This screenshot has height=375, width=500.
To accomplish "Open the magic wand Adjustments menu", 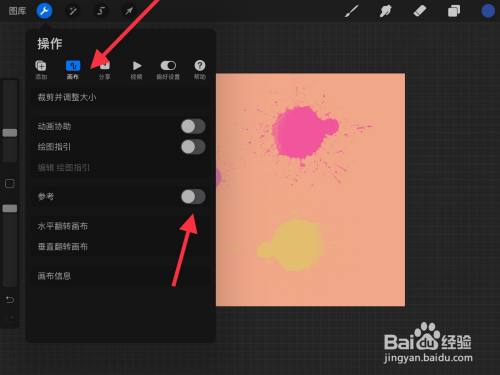I will (73, 11).
